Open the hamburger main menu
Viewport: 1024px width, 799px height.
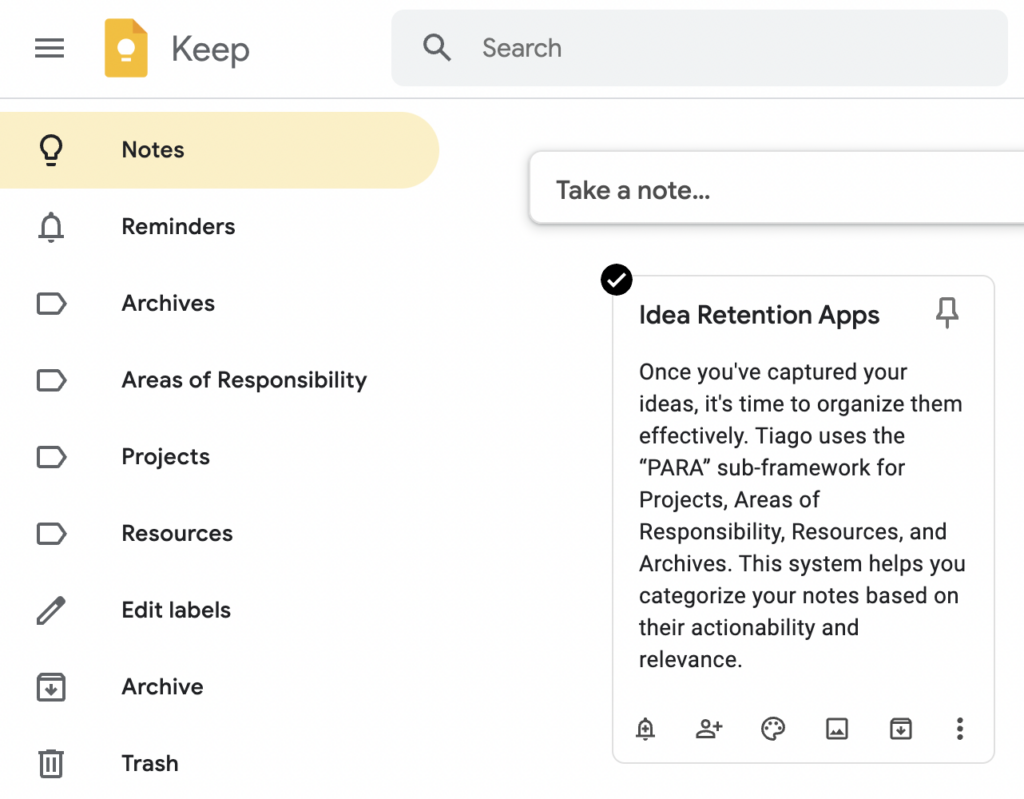[49, 48]
